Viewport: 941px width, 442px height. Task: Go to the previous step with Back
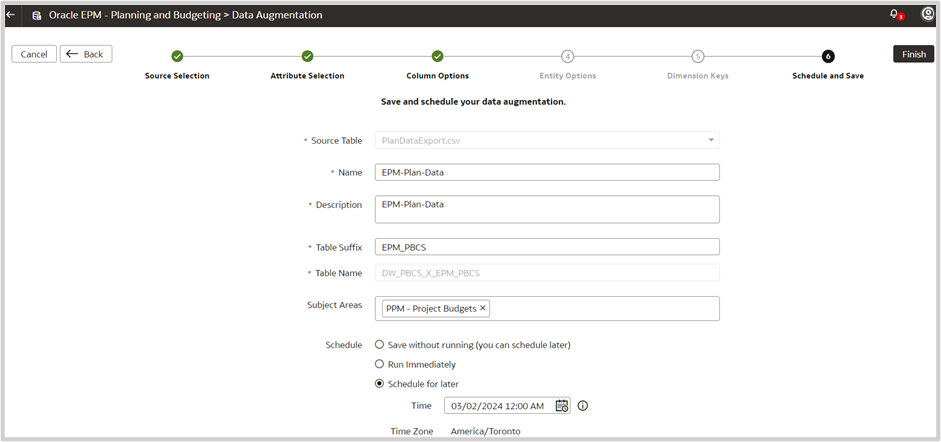(x=86, y=54)
